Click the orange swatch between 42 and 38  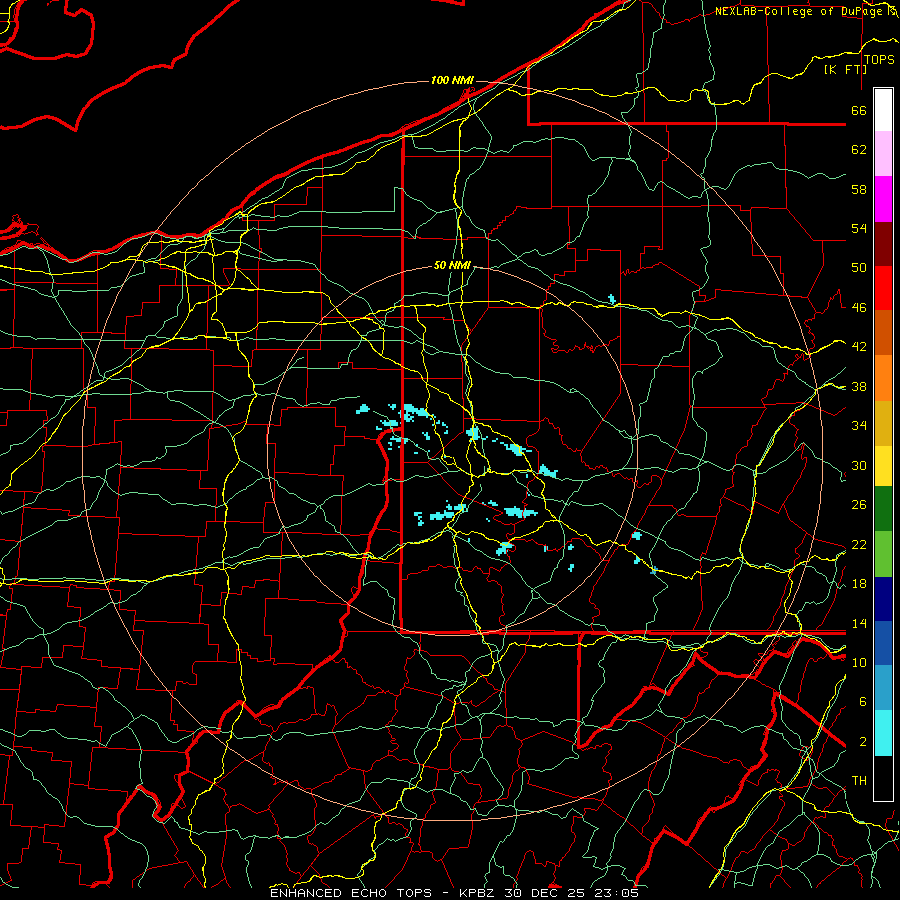click(x=883, y=378)
